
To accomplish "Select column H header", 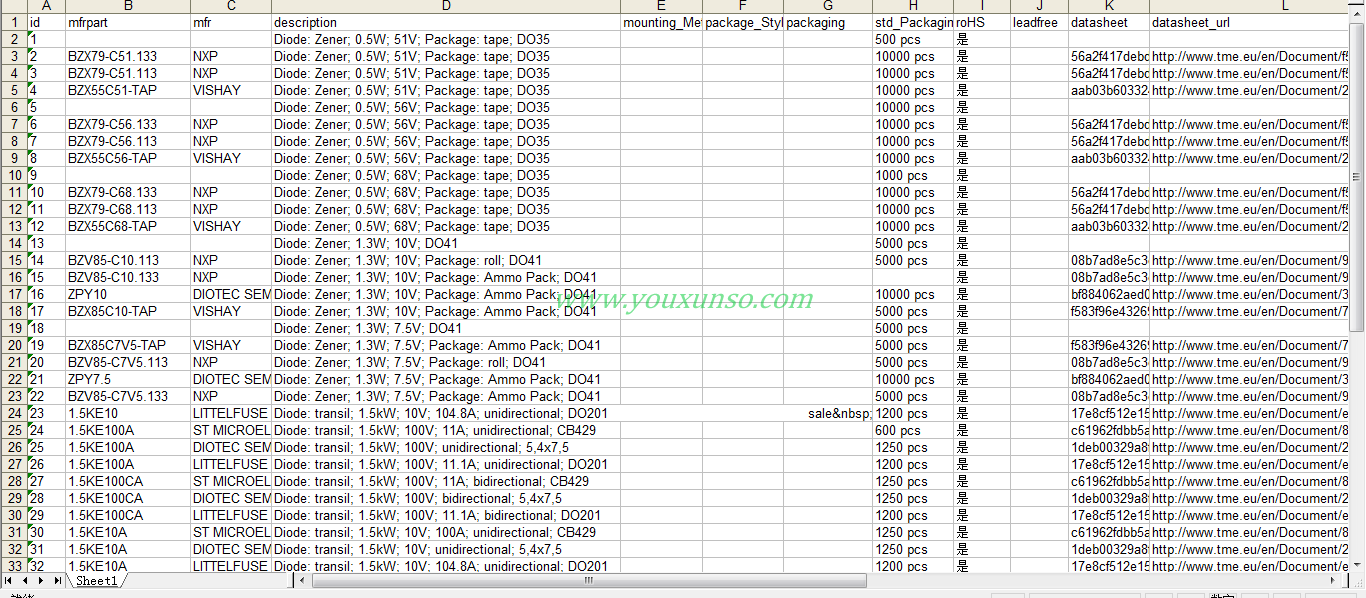I will point(912,6).
